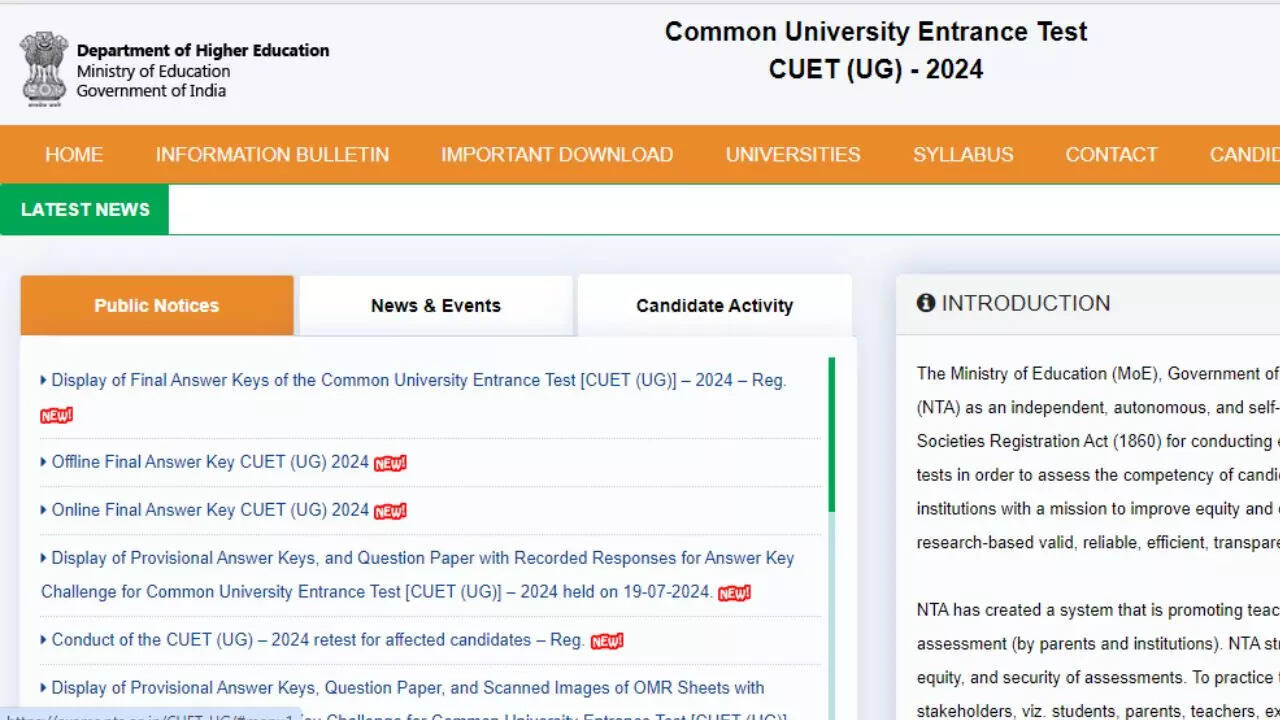Switch to the Candidate Activity tab

pyautogui.click(x=714, y=306)
